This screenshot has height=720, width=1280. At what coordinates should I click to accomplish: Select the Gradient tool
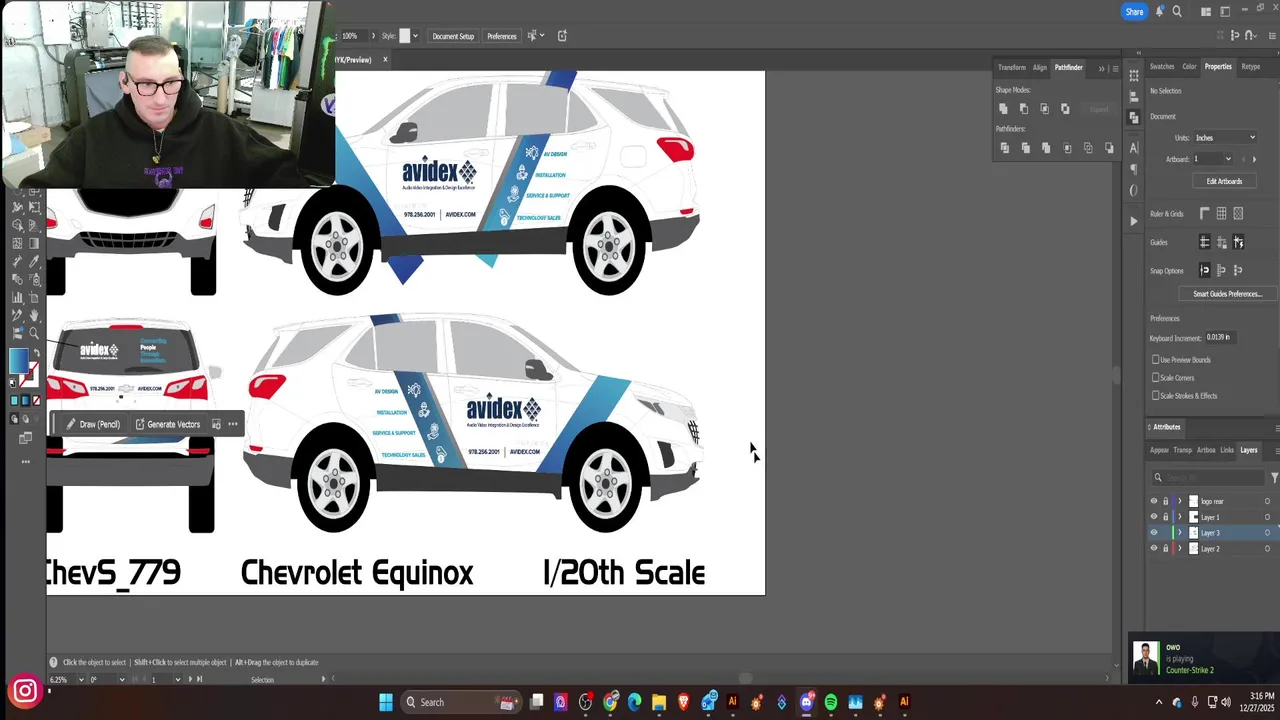tap(34, 243)
